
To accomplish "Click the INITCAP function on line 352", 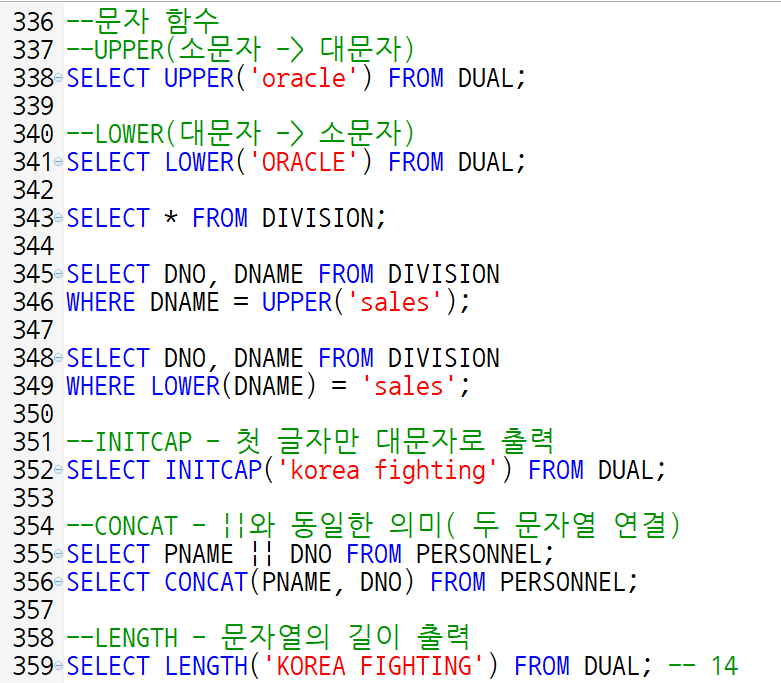I will point(213,470).
